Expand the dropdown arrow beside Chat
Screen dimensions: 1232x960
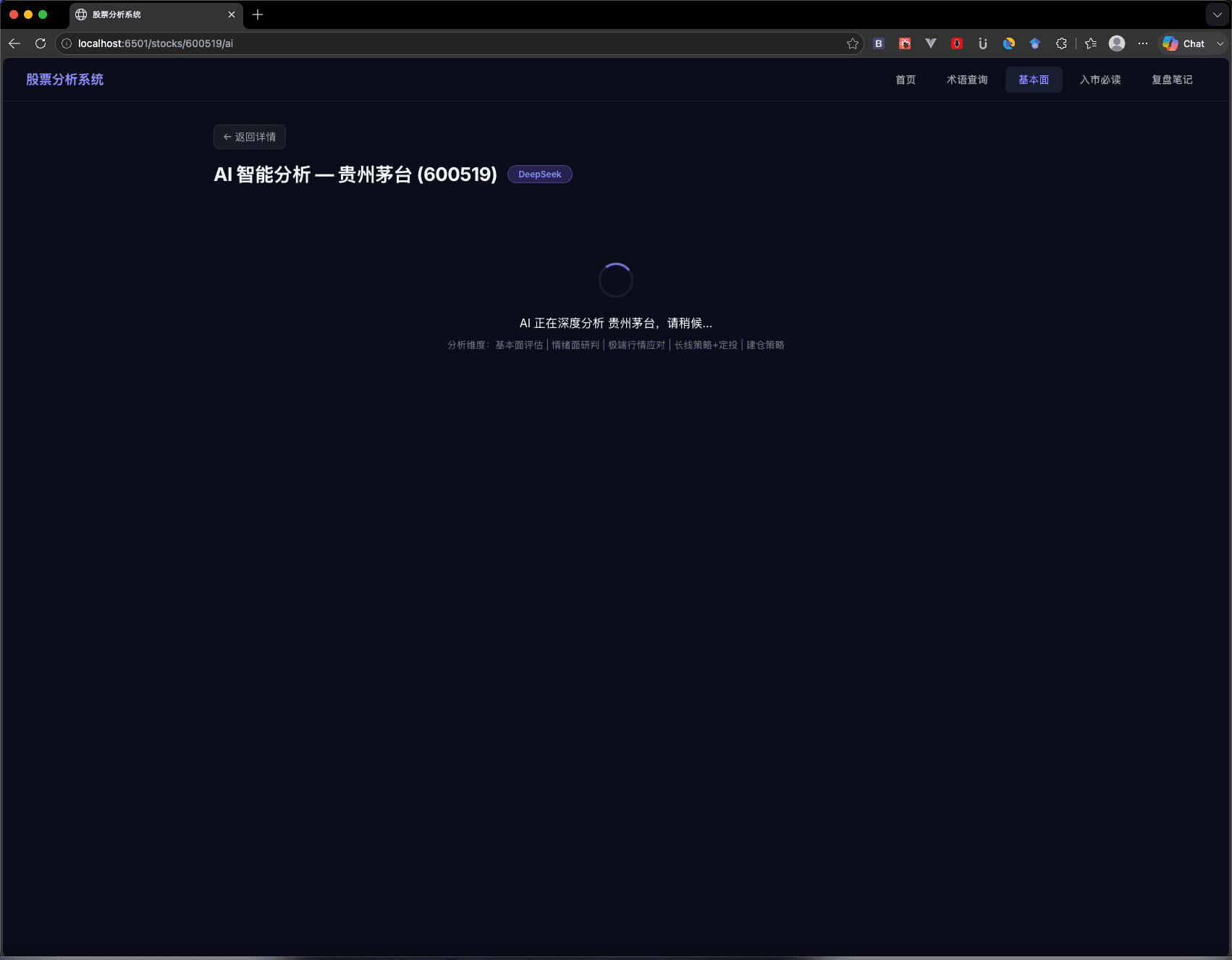(x=1220, y=43)
